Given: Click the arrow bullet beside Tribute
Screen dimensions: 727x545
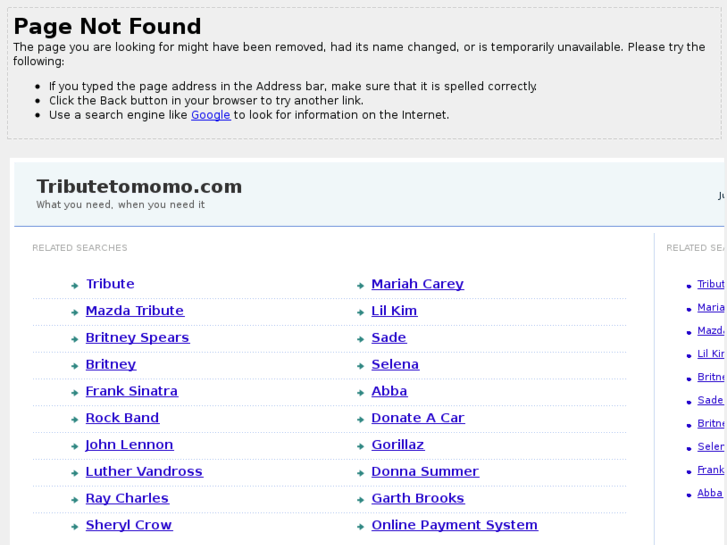Looking at the screenshot, I should [75, 285].
